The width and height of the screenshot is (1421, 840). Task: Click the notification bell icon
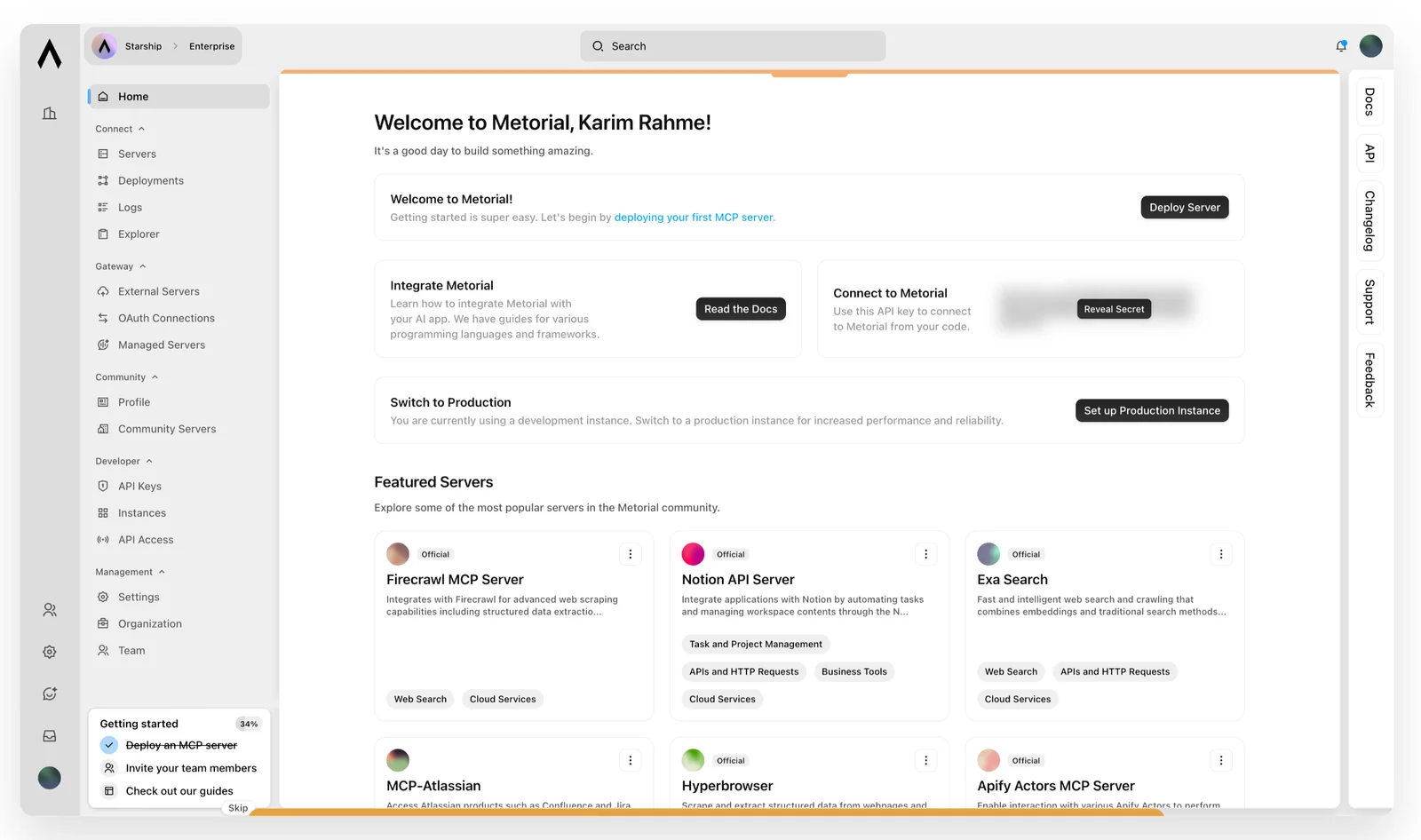click(1341, 46)
